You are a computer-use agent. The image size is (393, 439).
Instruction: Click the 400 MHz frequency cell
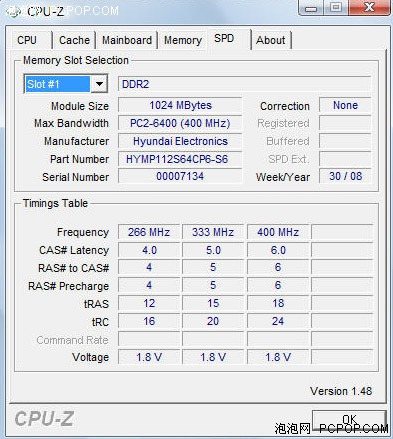coord(278,232)
